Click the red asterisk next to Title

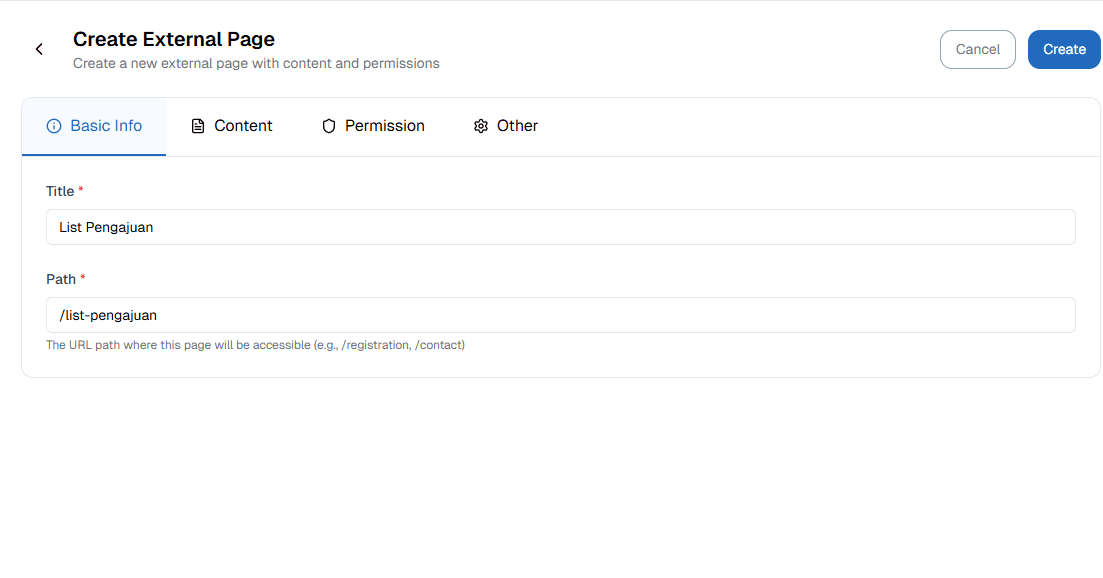(81, 190)
